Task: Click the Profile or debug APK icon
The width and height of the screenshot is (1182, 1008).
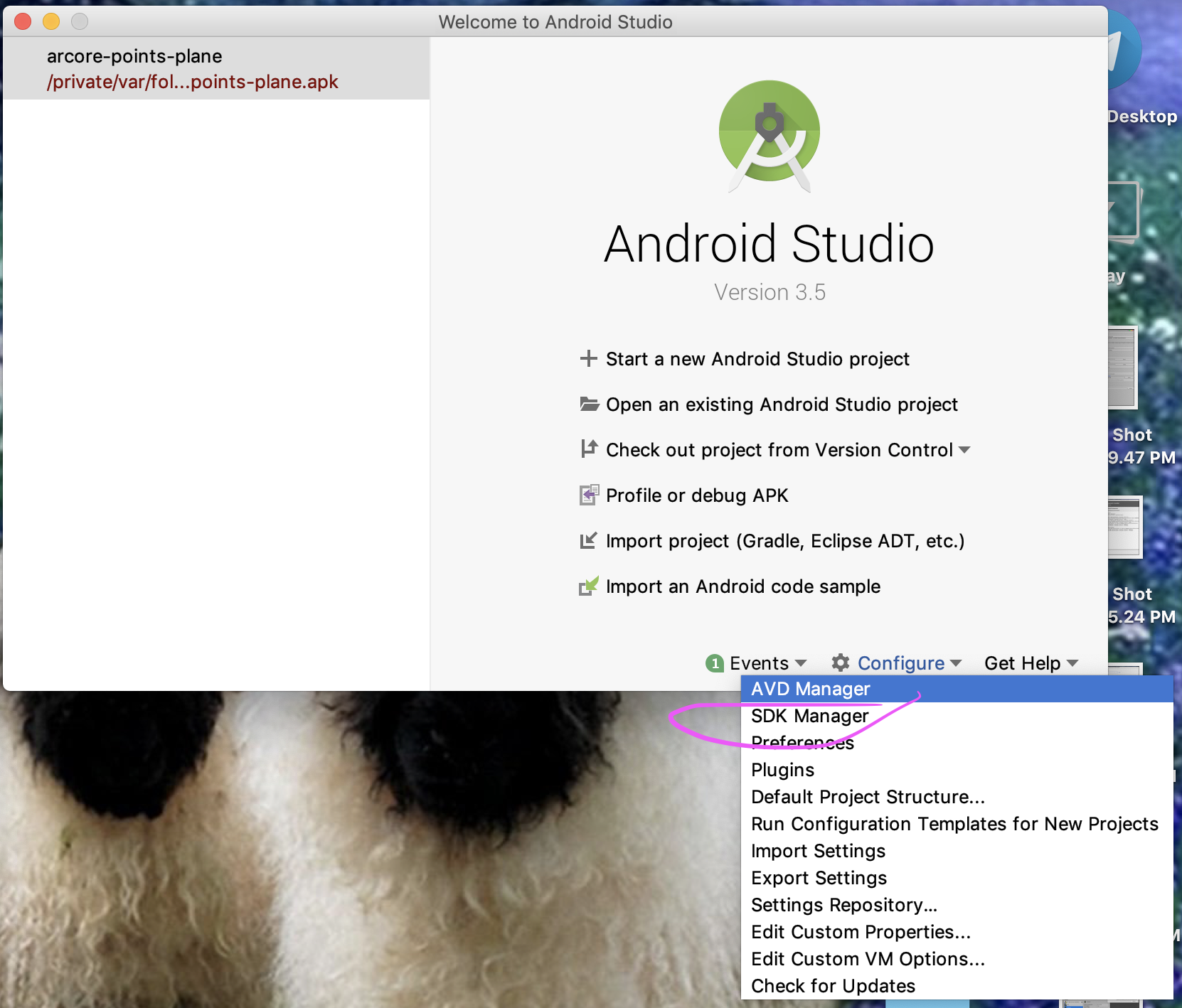Action: pos(589,495)
